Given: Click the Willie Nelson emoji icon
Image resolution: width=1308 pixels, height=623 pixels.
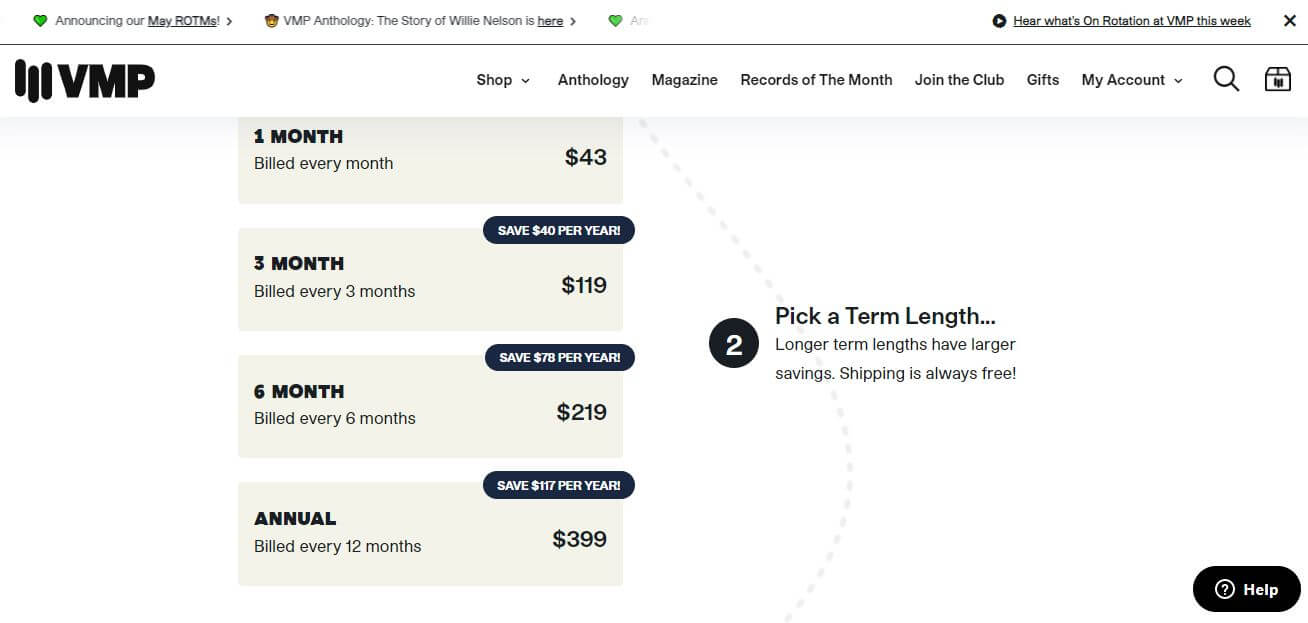Looking at the screenshot, I should pyautogui.click(x=271, y=21).
